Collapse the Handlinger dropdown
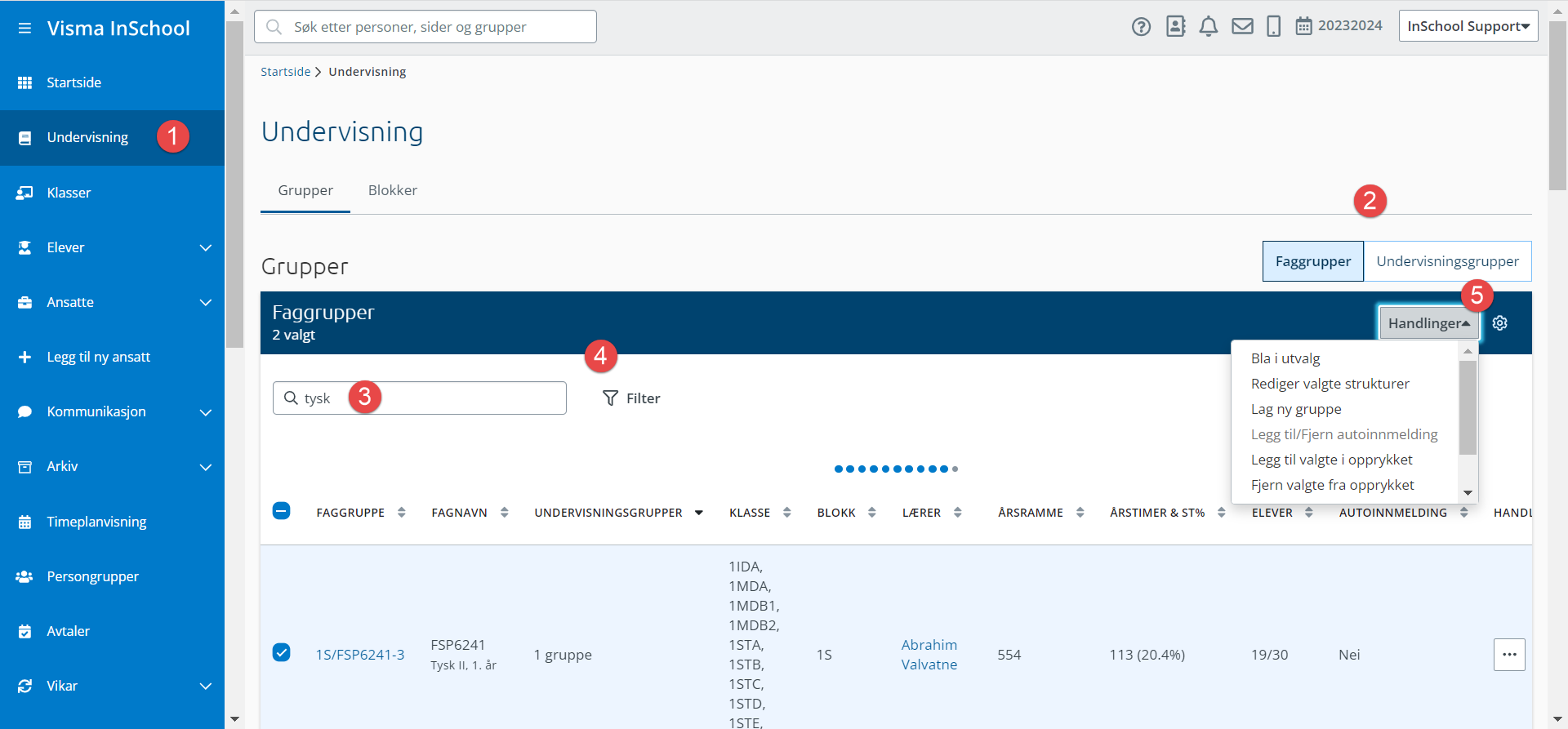The image size is (1568, 729). (1429, 323)
